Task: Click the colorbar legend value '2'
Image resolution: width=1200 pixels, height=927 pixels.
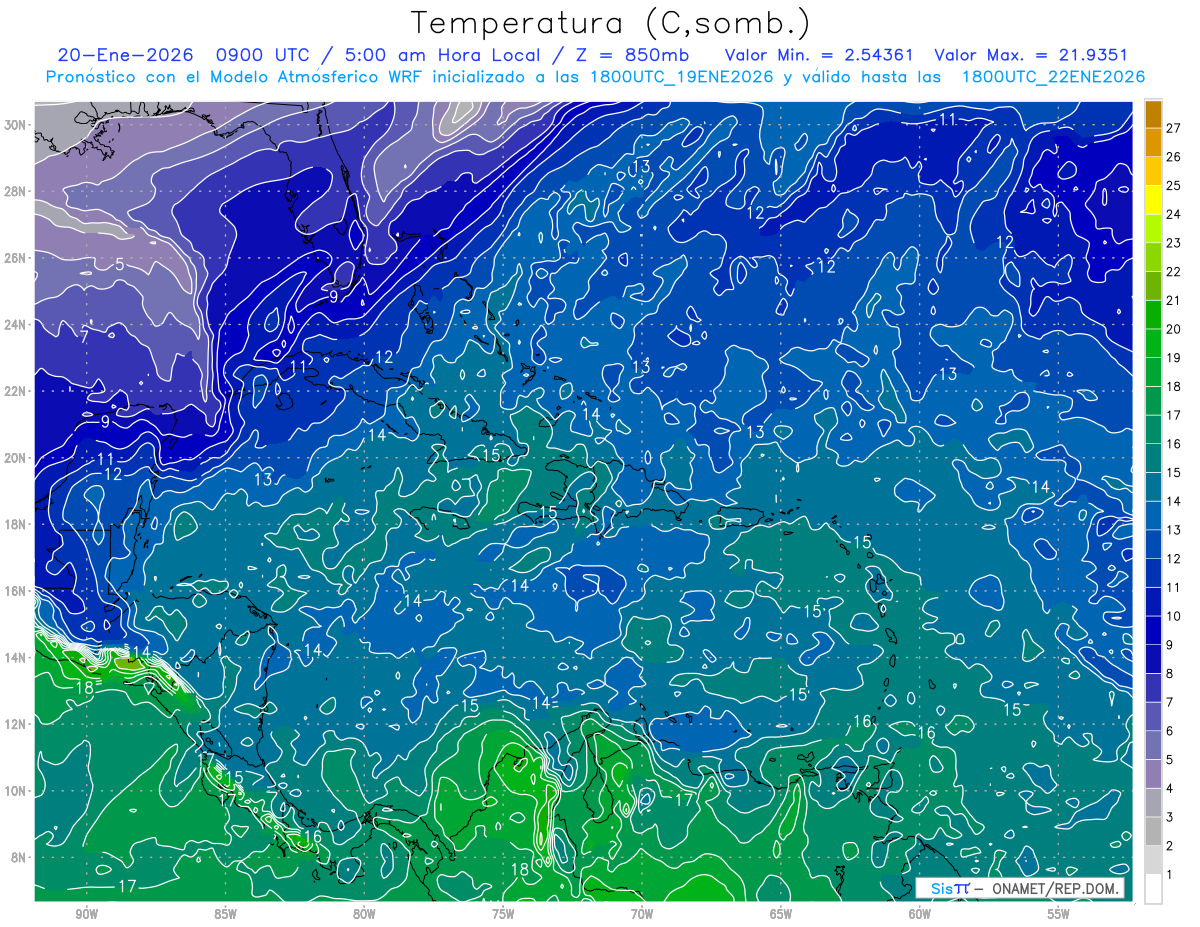Action: tap(1170, 846)
